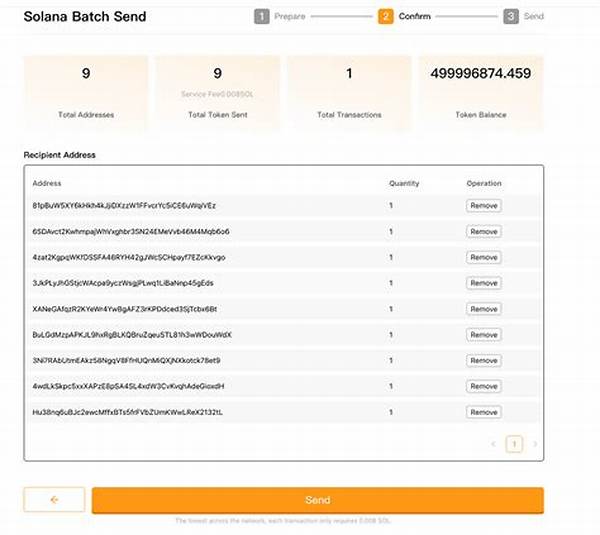Go to previous page chevron
The image size is (600, 535).
point(493,444)
